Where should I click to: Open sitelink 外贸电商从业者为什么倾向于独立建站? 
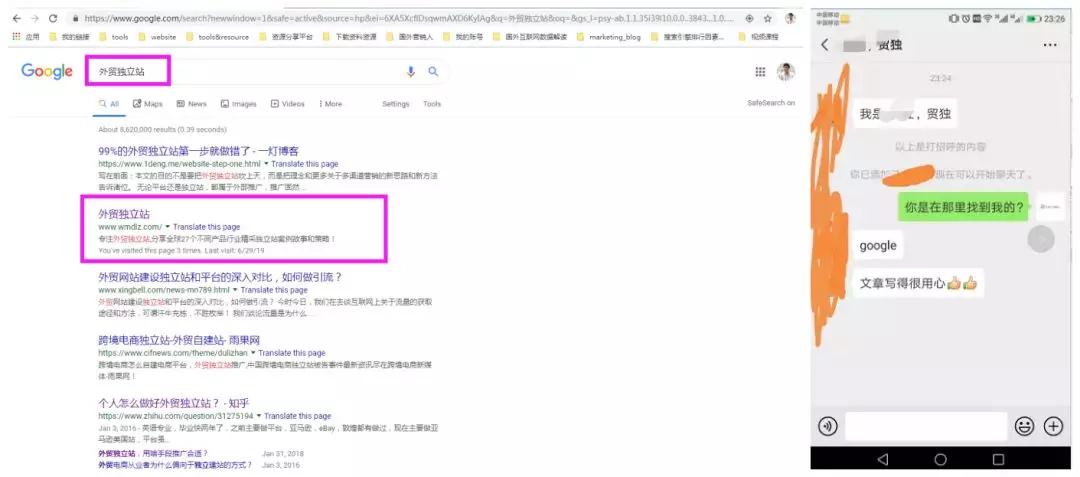pyautogui.click(x=175, y=466)
